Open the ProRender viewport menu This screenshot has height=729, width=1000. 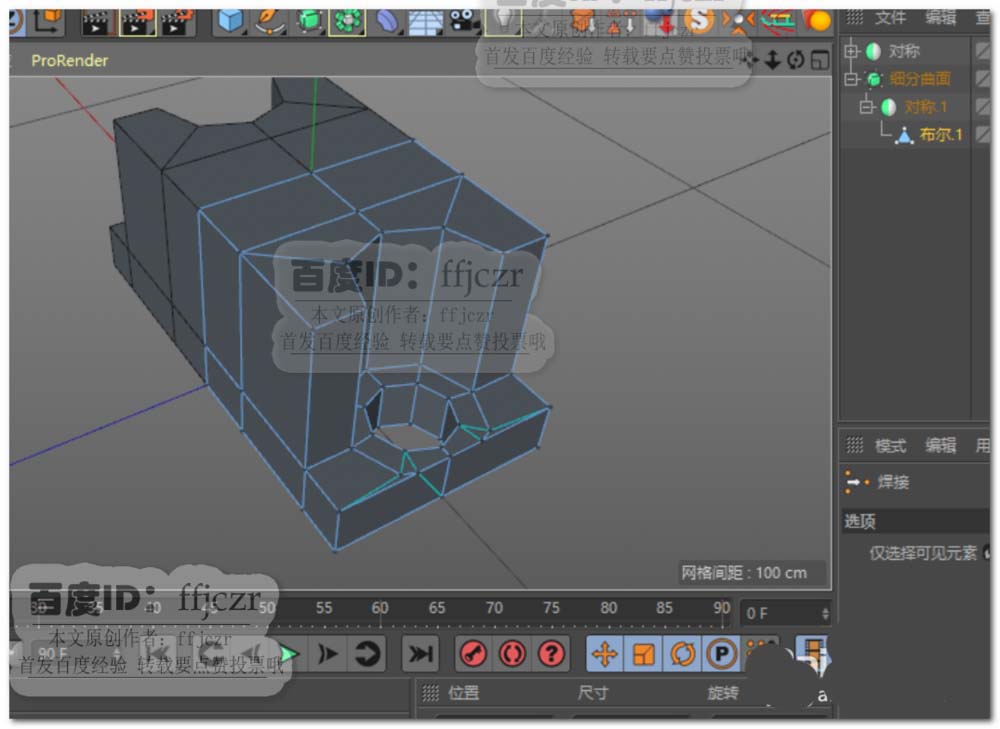70,61
